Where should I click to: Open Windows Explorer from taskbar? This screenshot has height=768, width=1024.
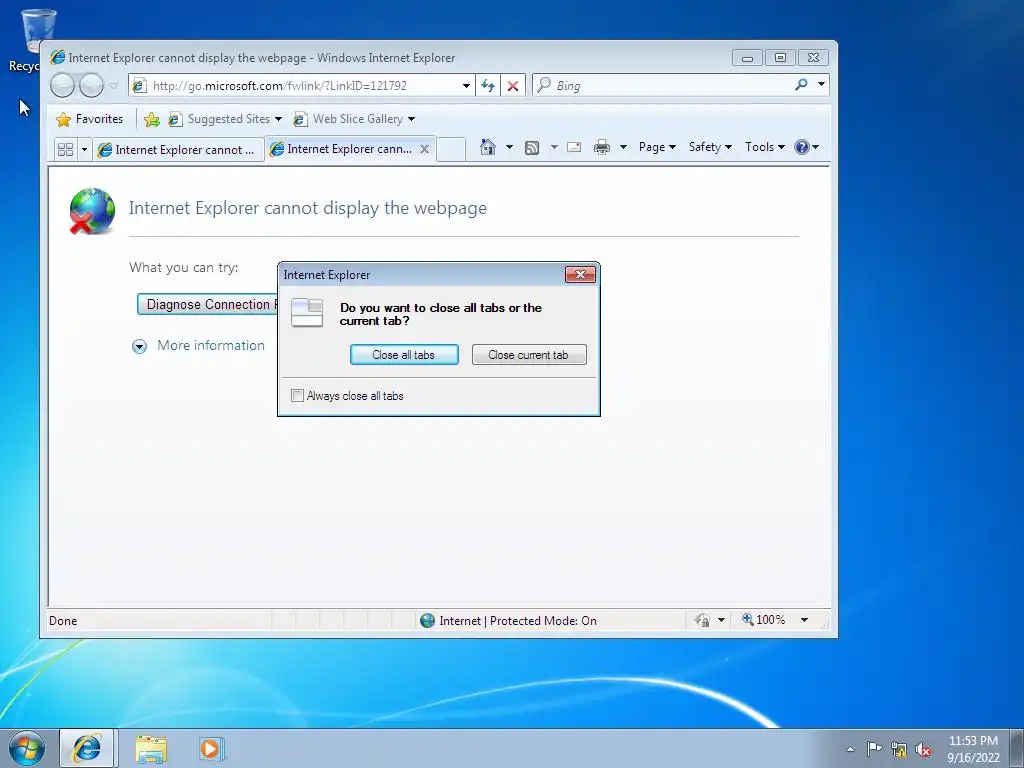(x=152, y=748)
